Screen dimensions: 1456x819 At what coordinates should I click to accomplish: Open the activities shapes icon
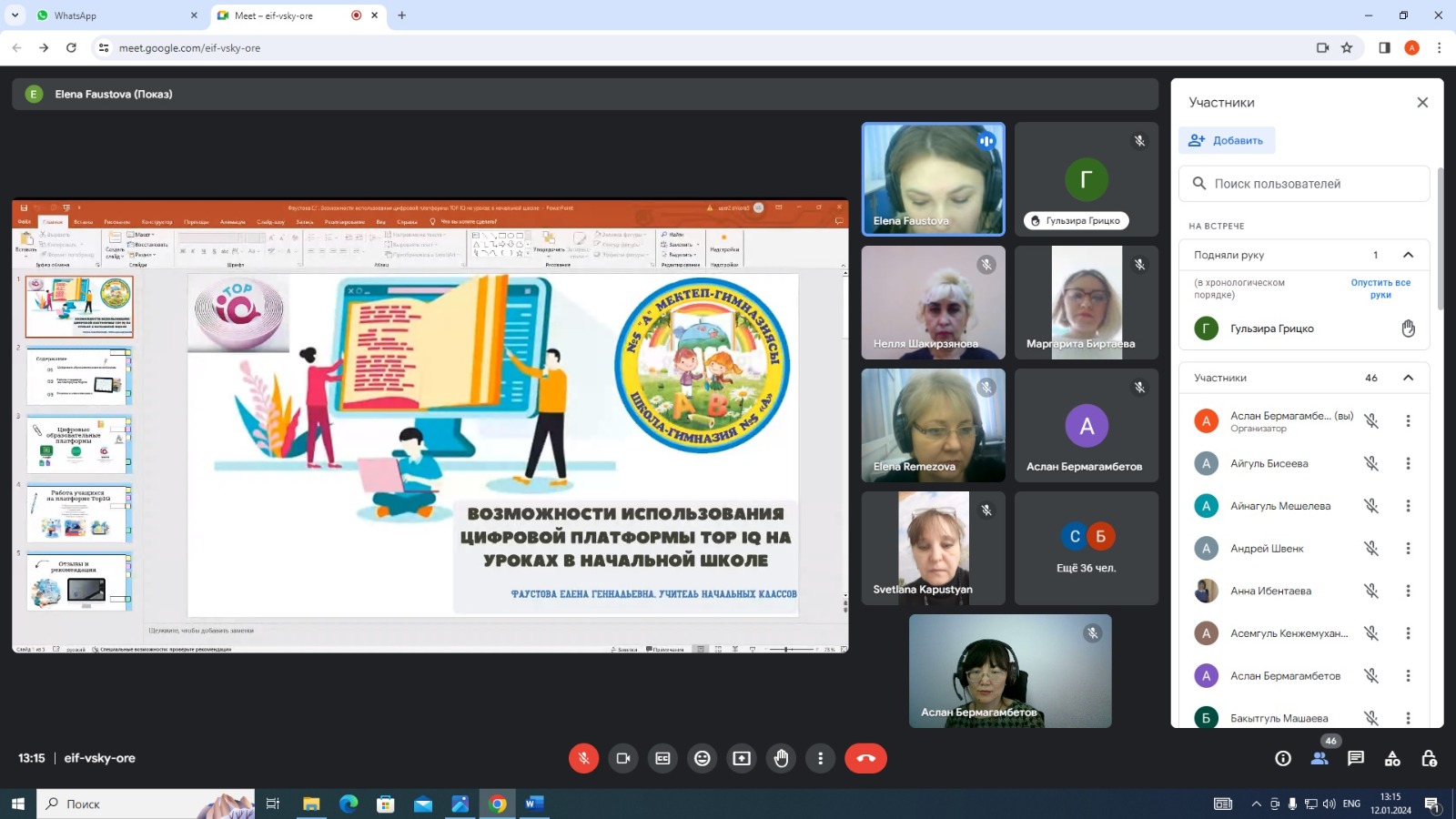[x=1392, y=758]
